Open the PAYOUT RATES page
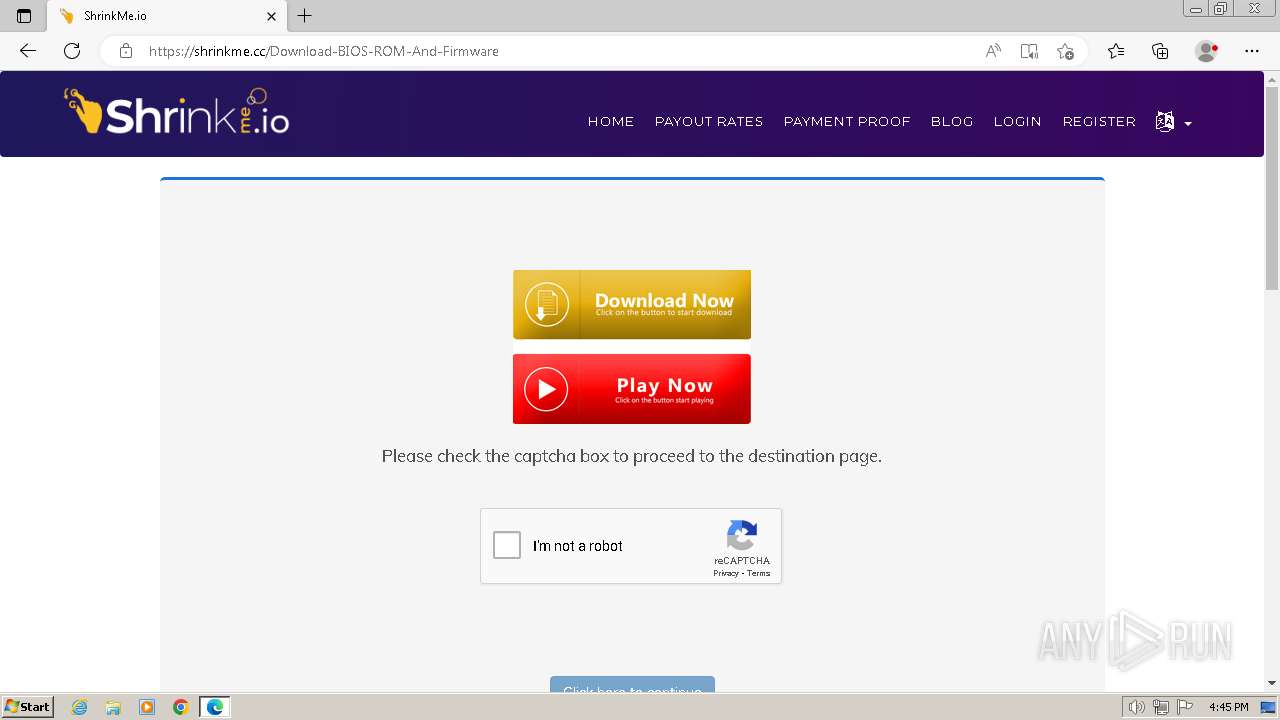This screenshot has width=1280, height=720. (x=709, y=122)
